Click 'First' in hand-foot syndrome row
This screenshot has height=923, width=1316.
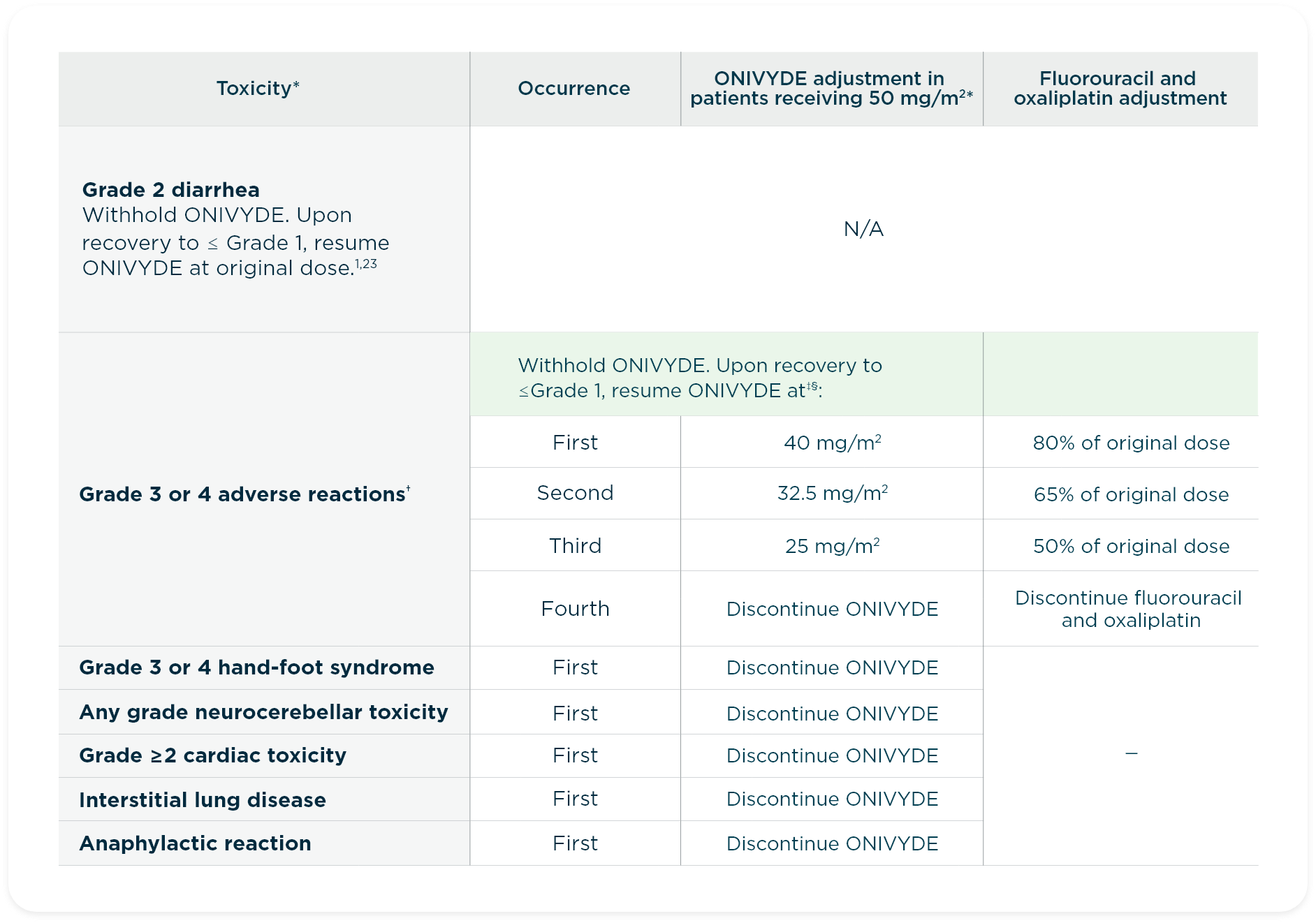coord(575,667)
